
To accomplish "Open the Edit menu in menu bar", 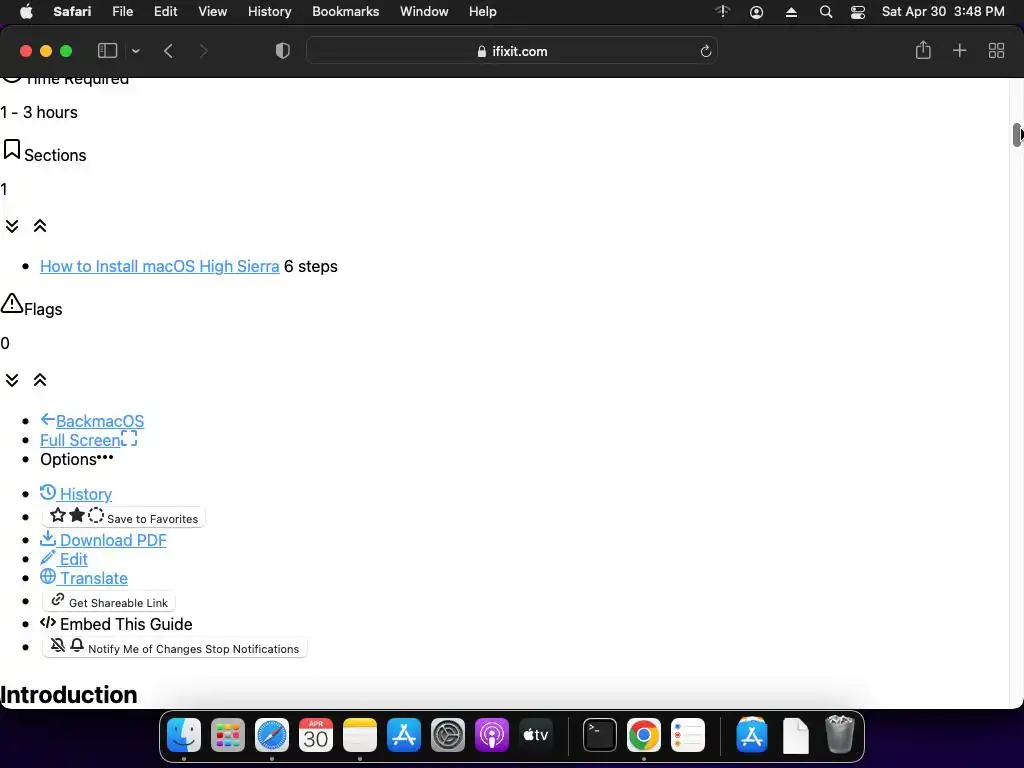I will (165, 12).
